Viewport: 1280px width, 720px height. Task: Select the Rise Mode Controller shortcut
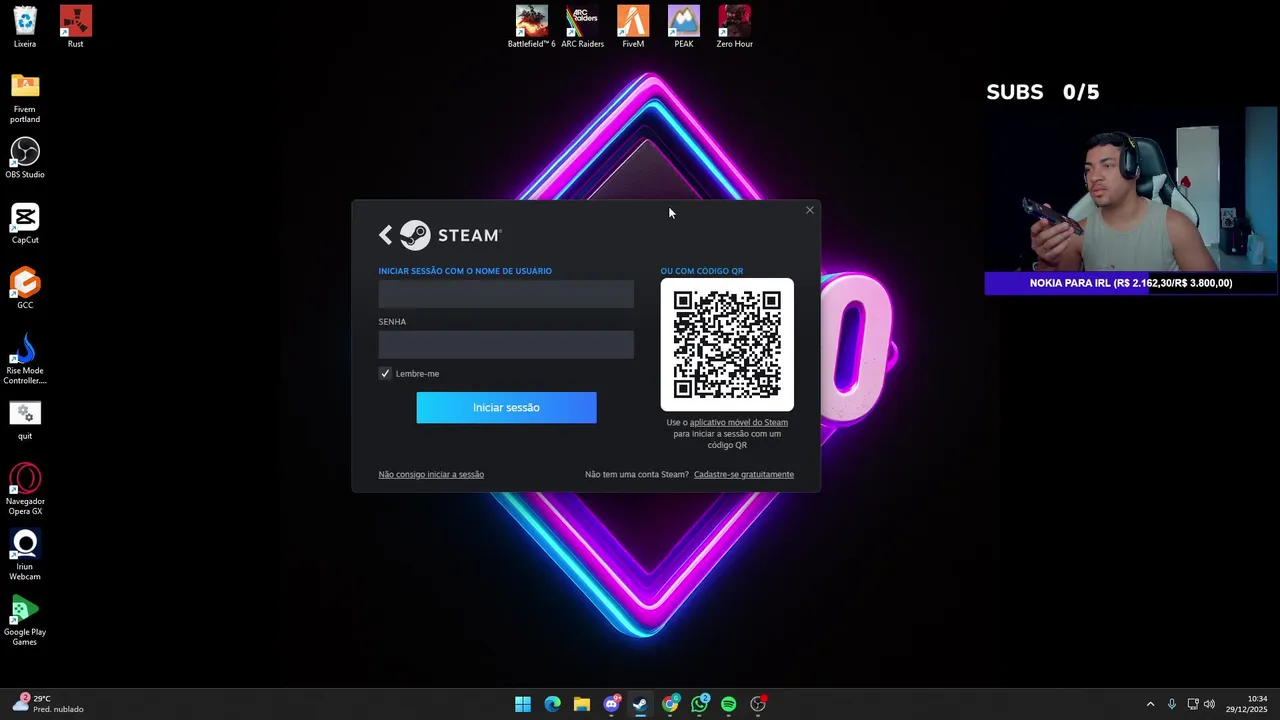click(25, 359)
